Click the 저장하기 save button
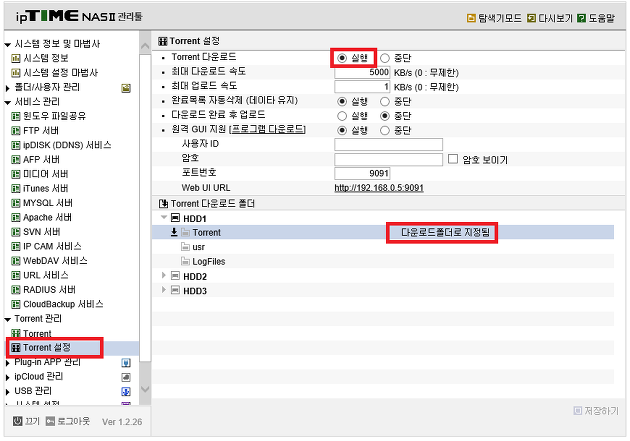 (596, 411)
